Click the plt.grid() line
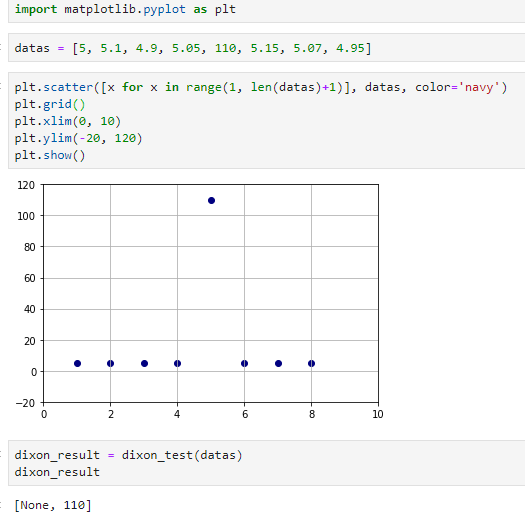The width and height of the screenshot is (525, 524). tap(50, 104)
